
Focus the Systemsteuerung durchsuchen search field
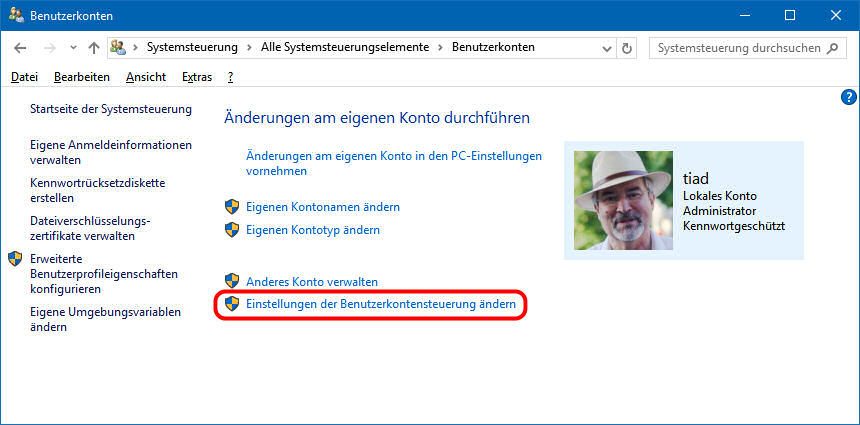pyautogui.click(x=738, y=48)
